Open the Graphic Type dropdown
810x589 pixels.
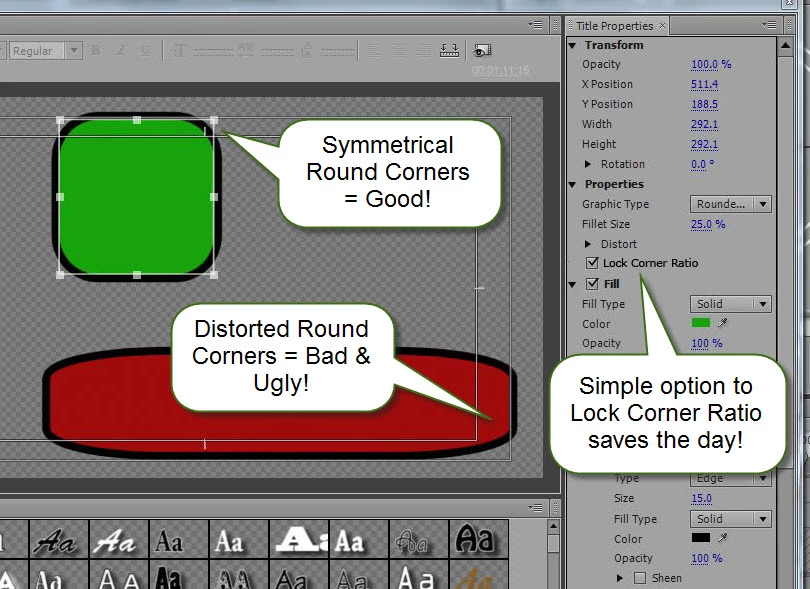coord(730,204)
